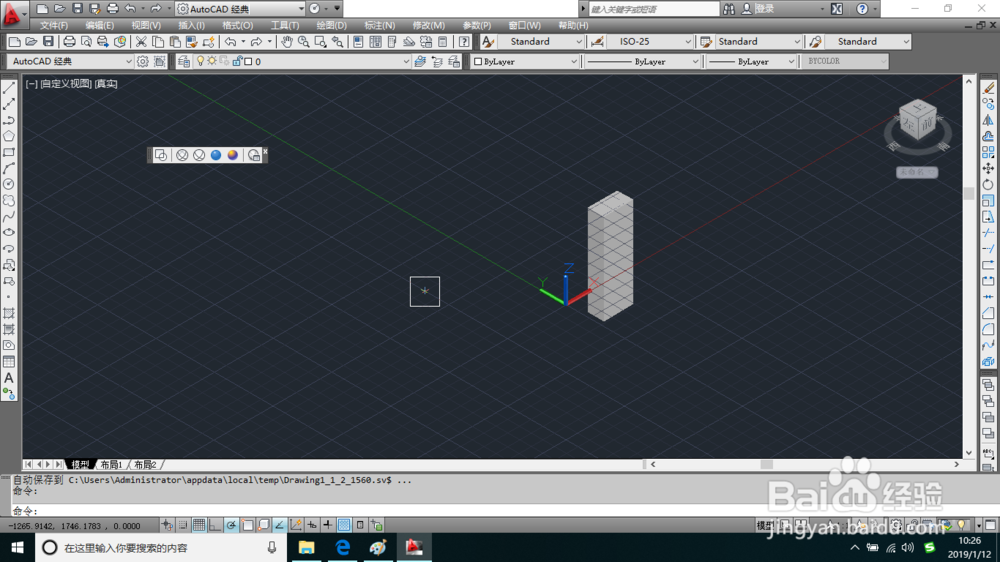Open the 修改(M) menu

pyautogui.click(x=429, y=26)
